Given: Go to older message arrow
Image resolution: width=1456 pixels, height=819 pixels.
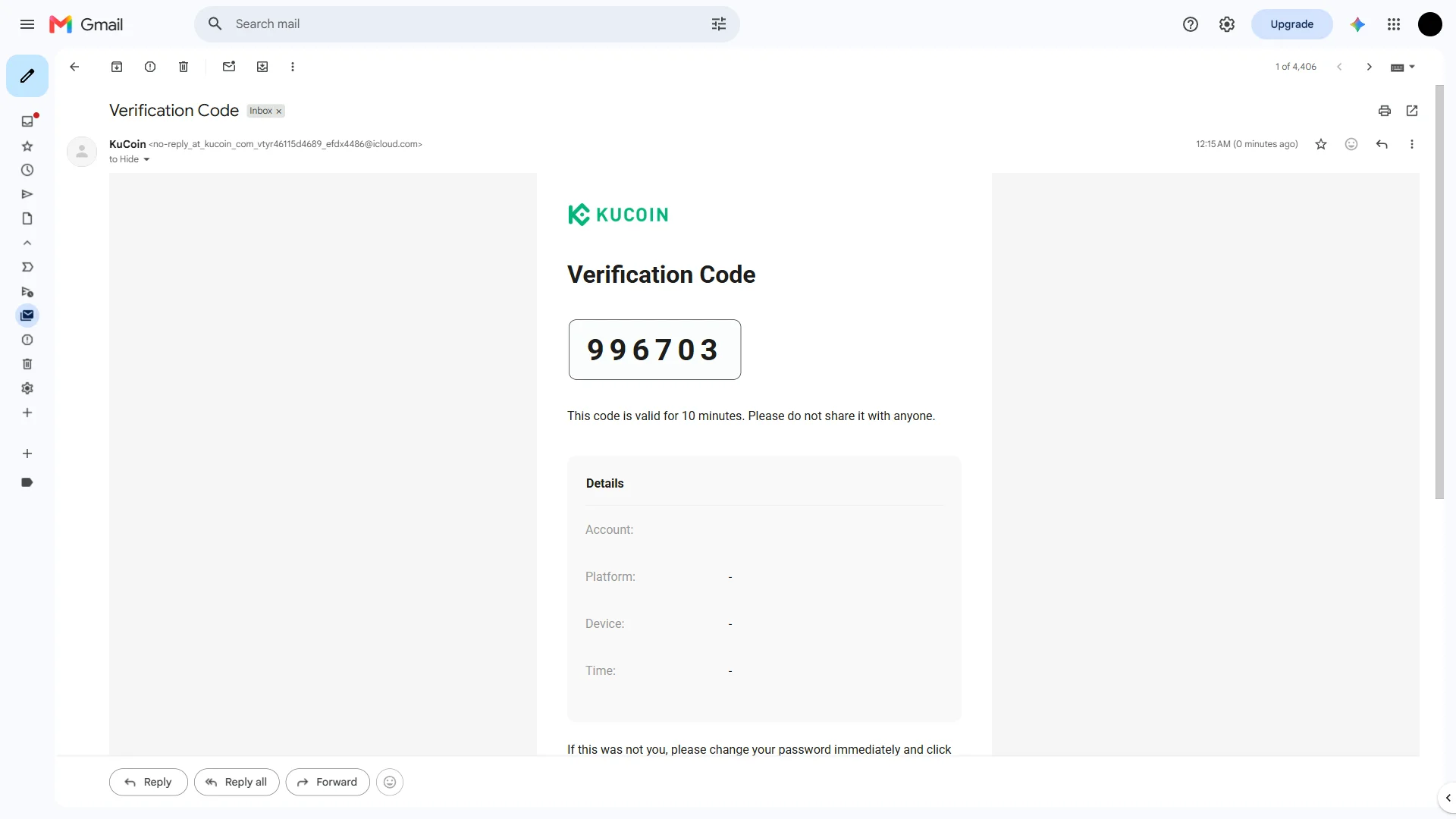Looking at the screenshot, I should [1370, 67].
